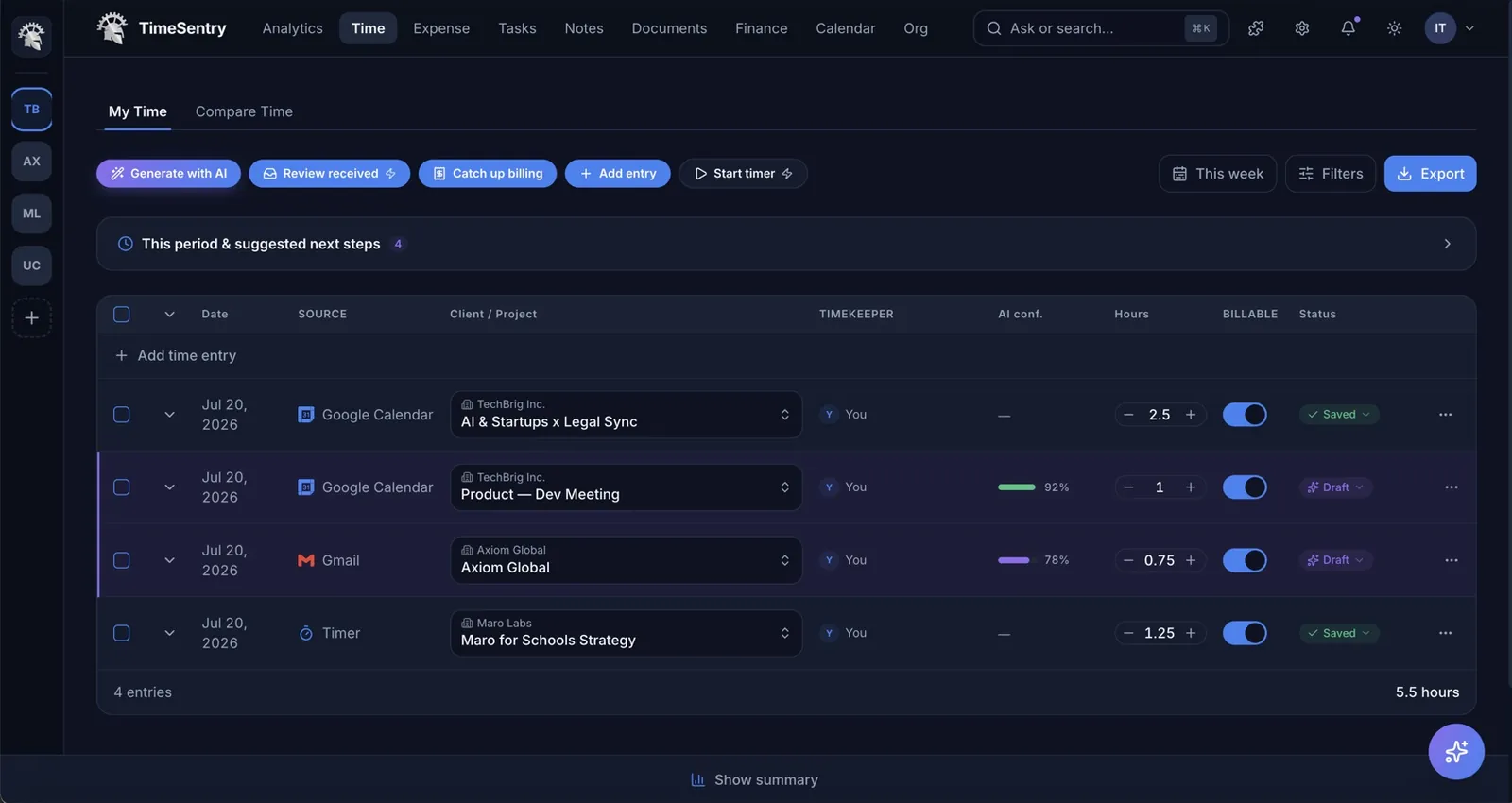Open notifications bell

(1349, 28)
